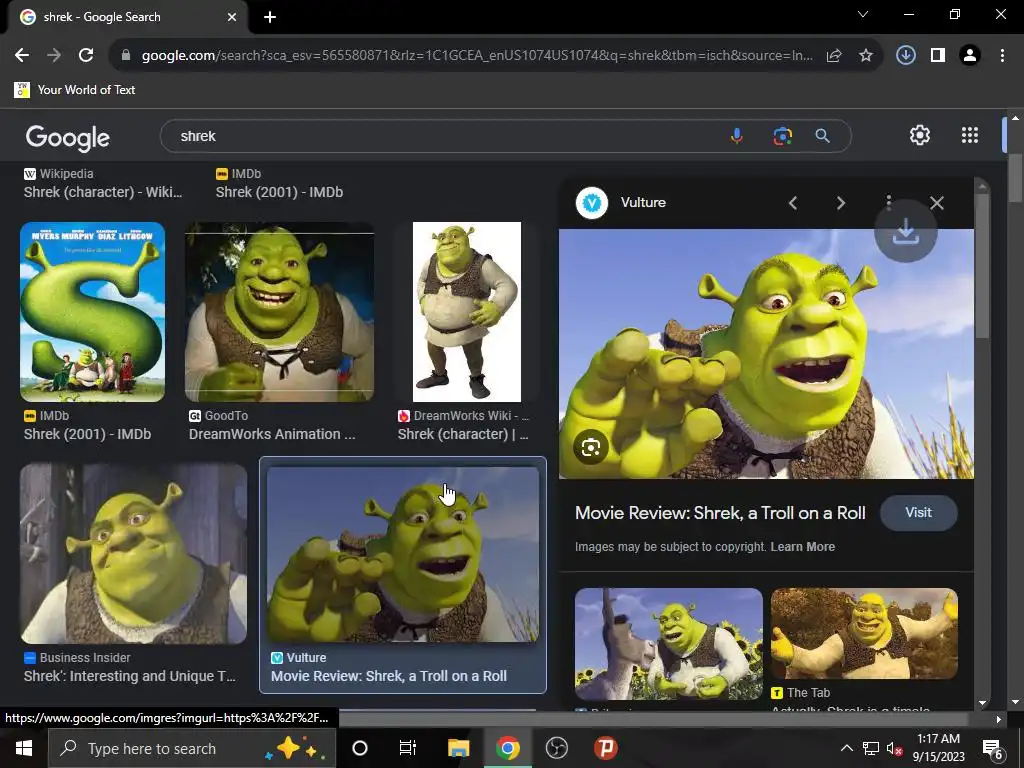Open Movie Review: Shrek, a Troll title
1024x768 pixels.
click(x=720, y=513)
